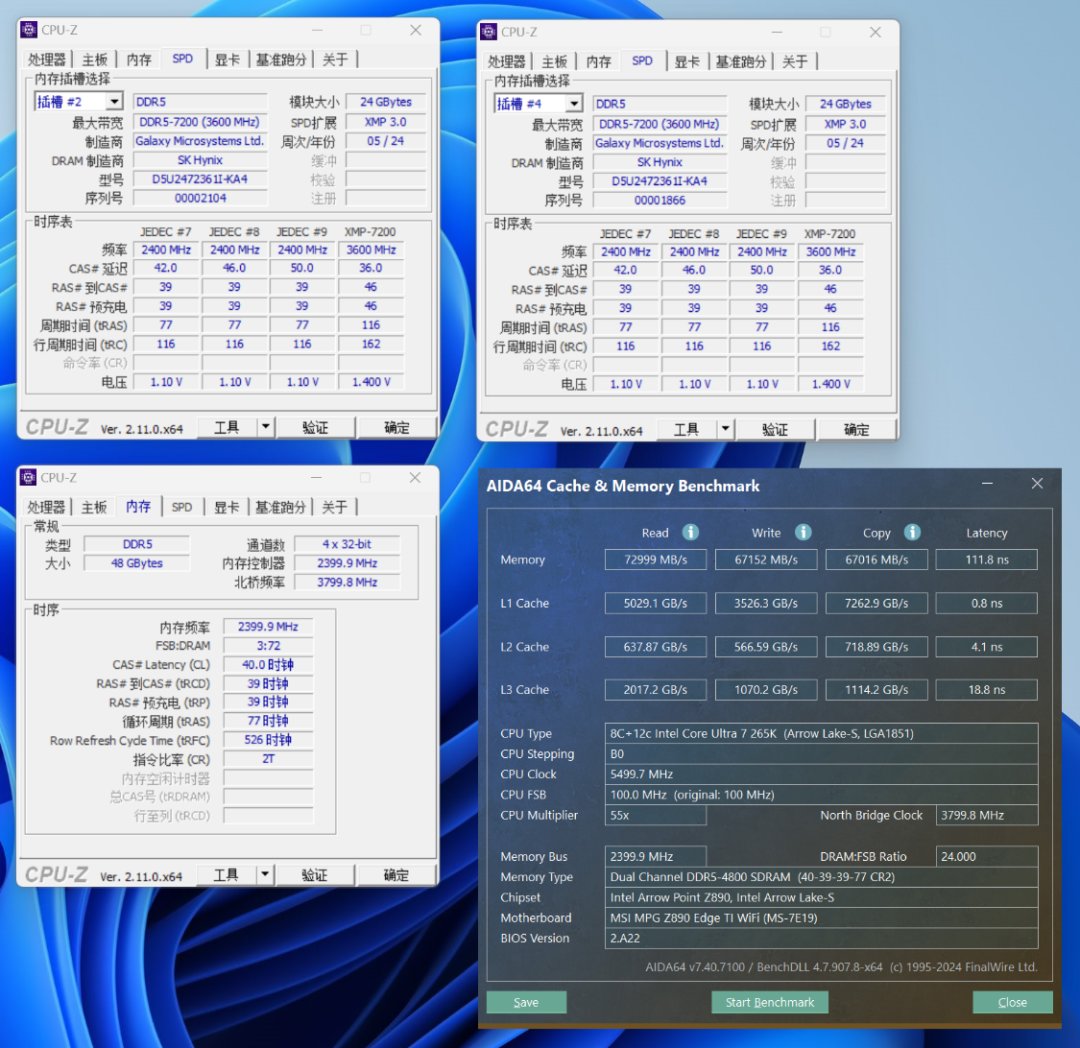The image size is (1080, 1048).
Task: Switch to 处理器 tab in slot #2 window
Action: (x=46, y=60)
